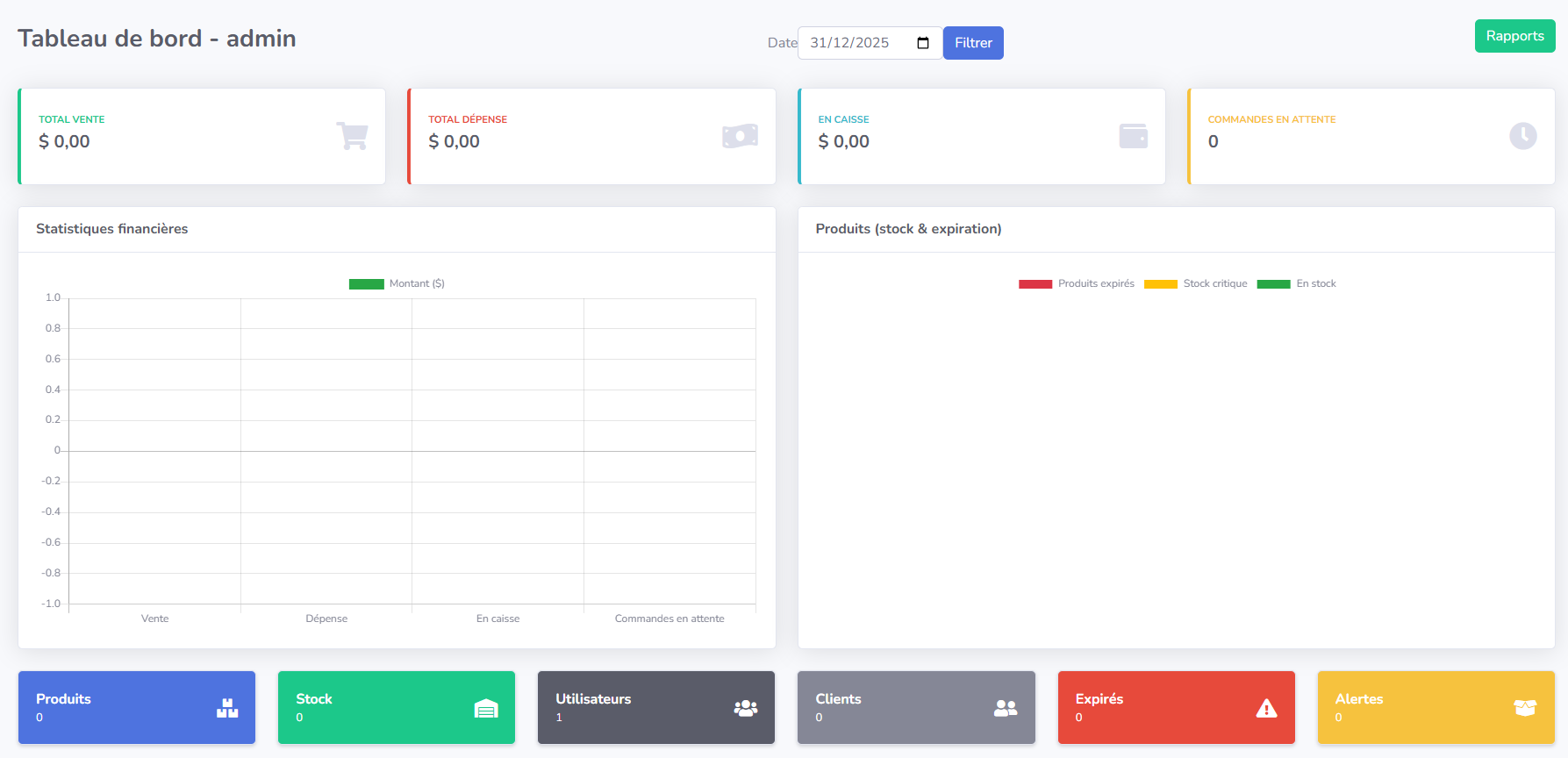Toggle the green En stock legend swatch
This screenshot has height=758, width=1568.
point(1274,284)
